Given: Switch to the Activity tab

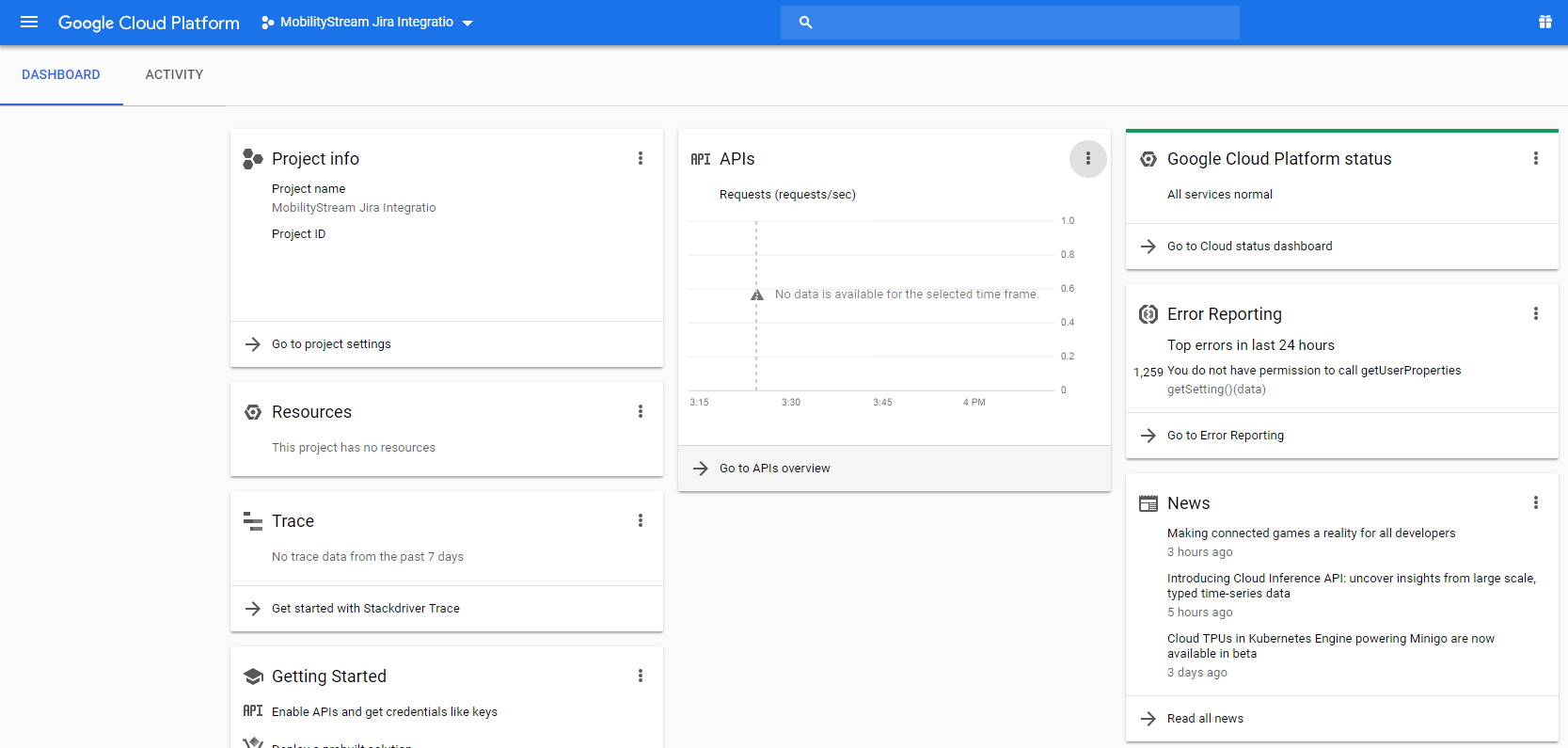Looking at the screenshot, I should 174,74.
